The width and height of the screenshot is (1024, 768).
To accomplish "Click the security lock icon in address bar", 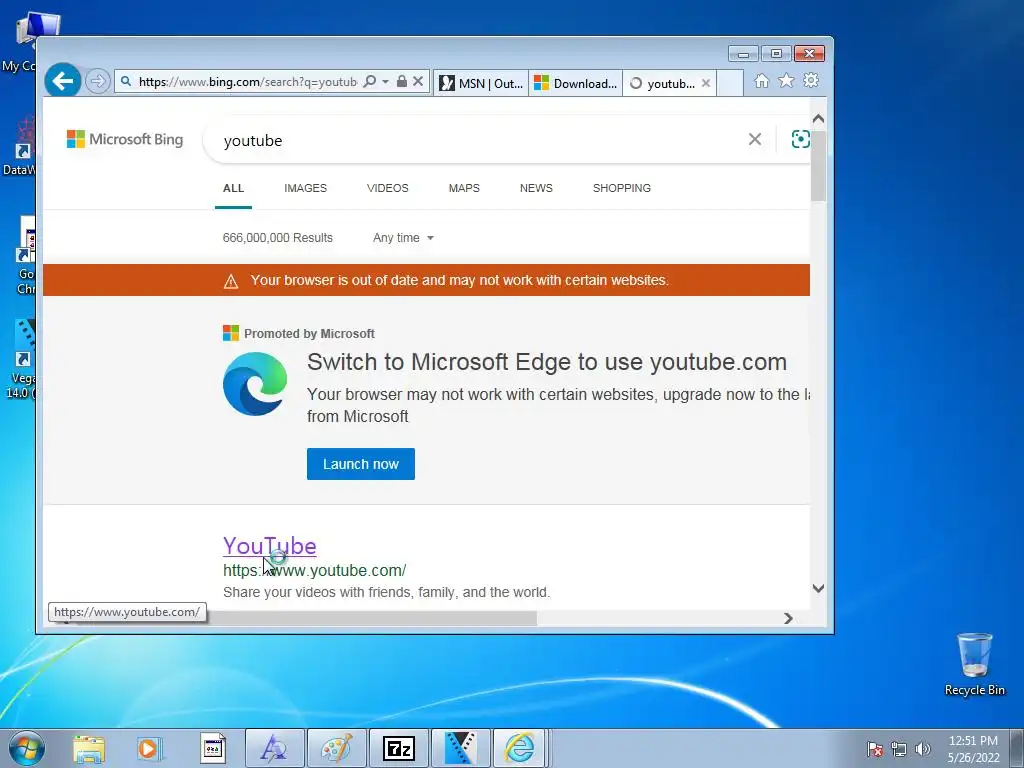I will [x=402, y=82].
